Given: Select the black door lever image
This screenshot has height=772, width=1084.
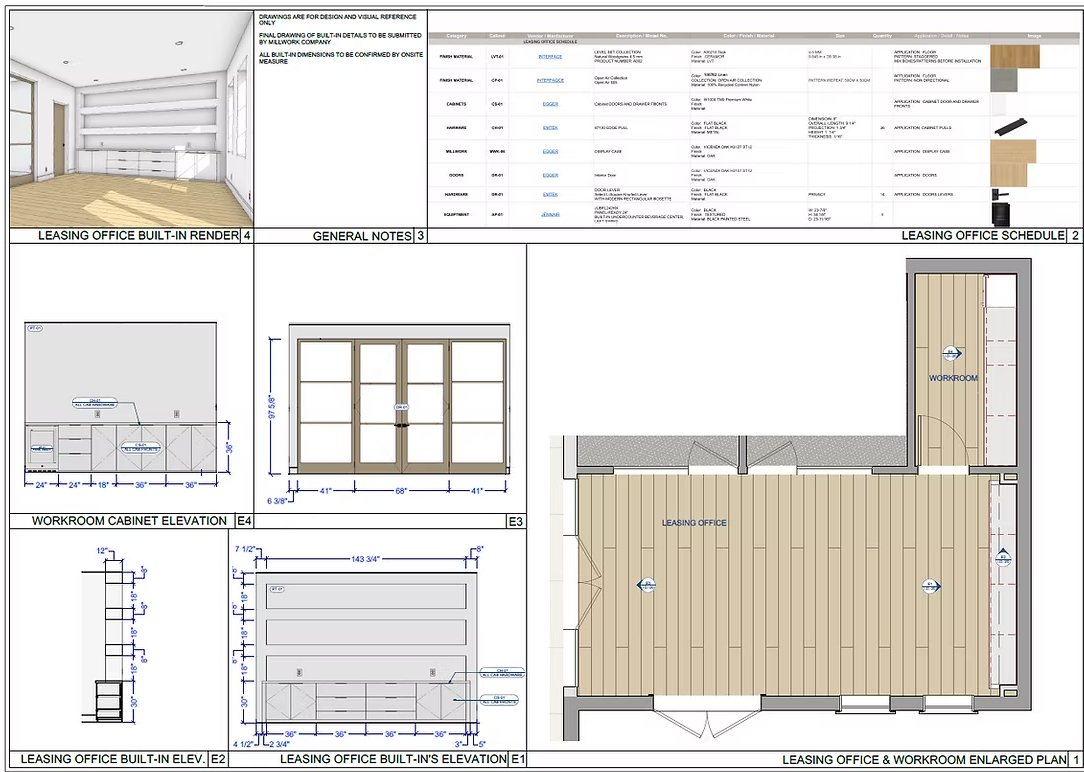Looking at the screenshot, I should pos(999,195).
